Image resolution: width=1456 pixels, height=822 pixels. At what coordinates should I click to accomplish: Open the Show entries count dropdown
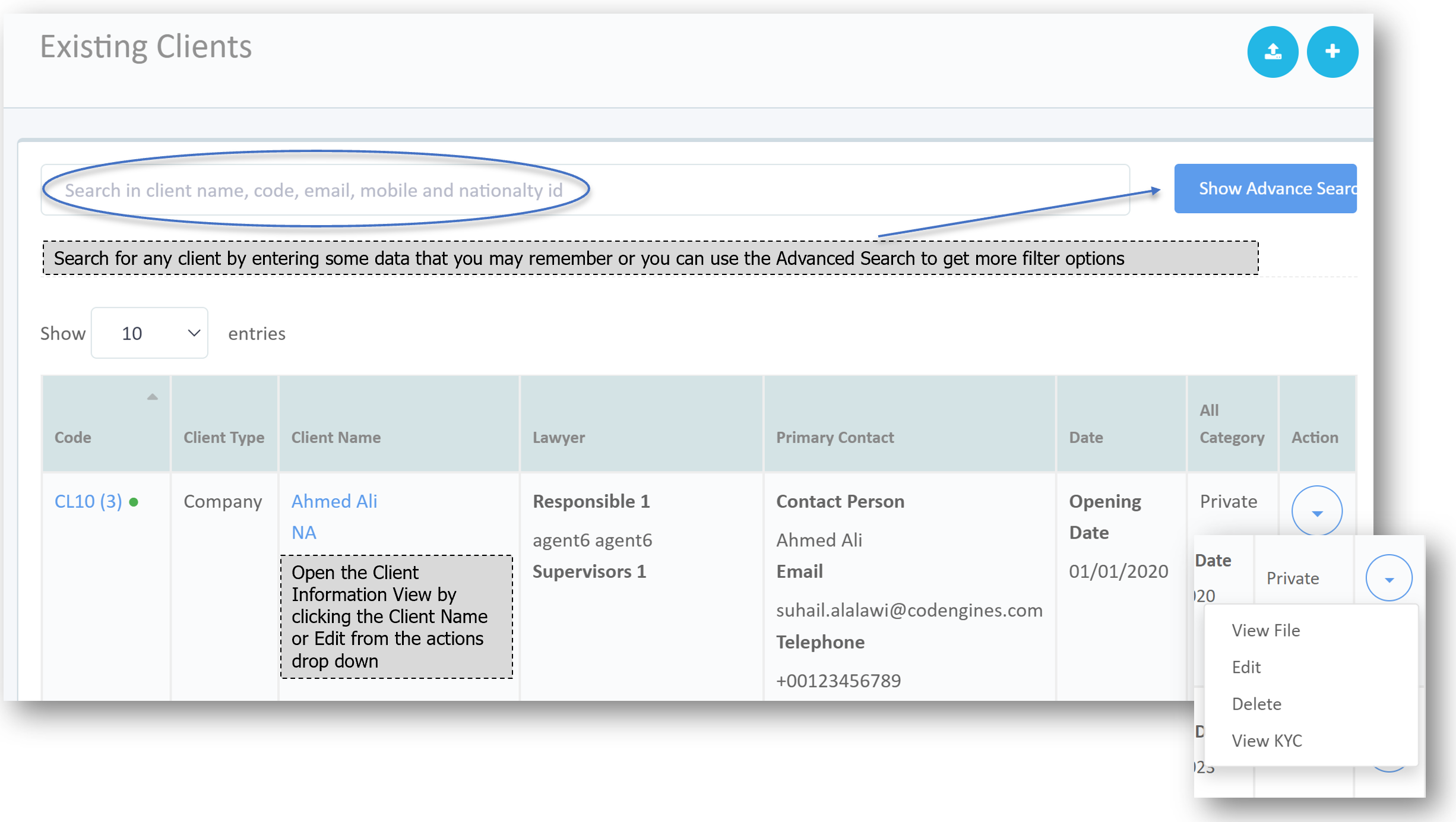point(150,333)
